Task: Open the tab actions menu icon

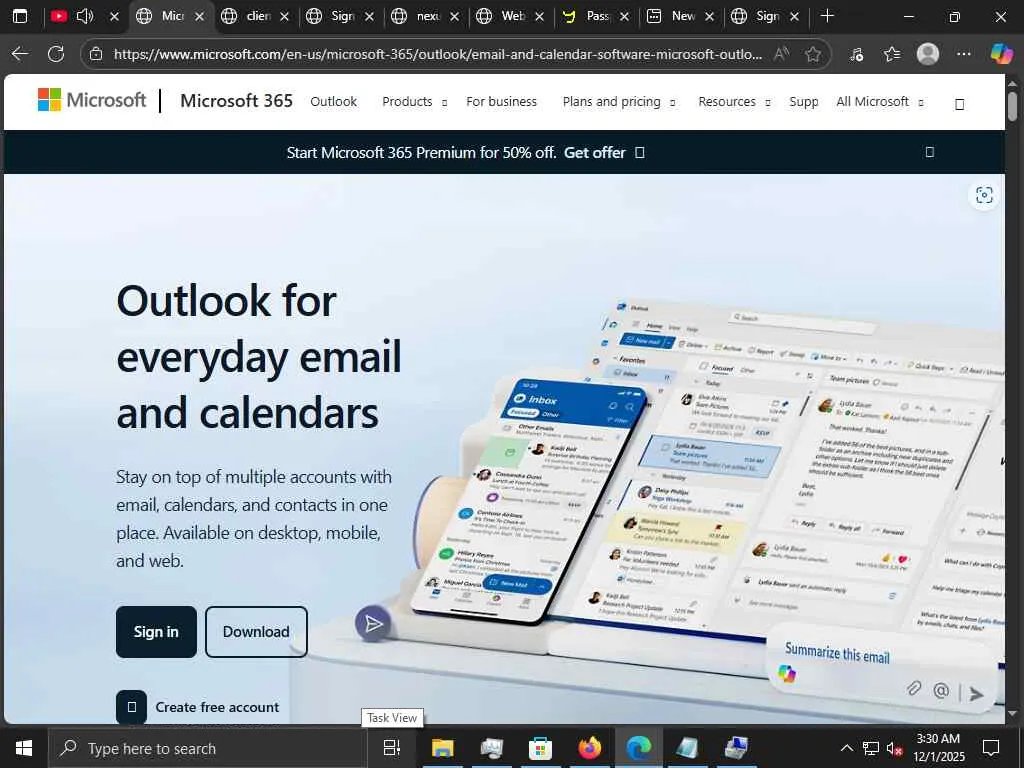Action: coord(20,16)
